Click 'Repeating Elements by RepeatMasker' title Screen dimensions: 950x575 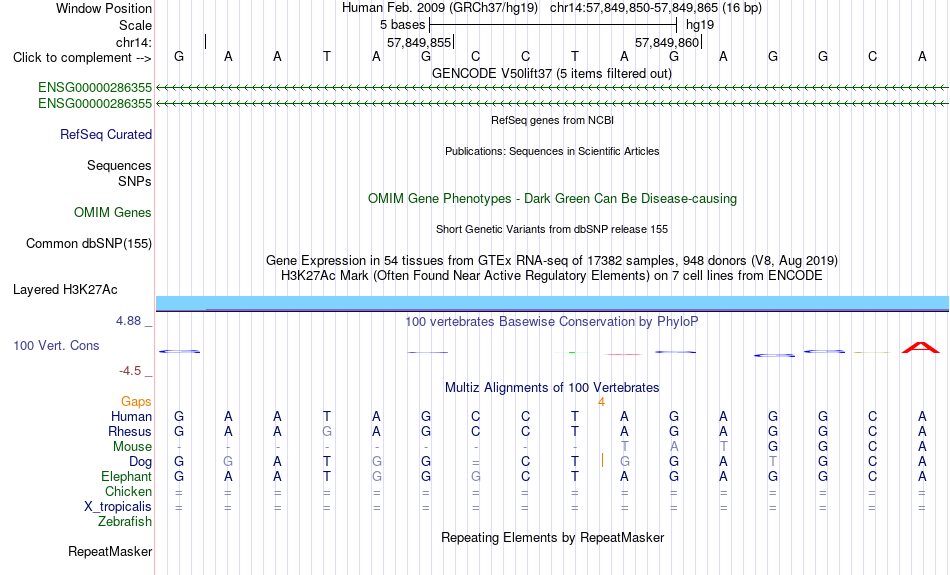(x=553, y=537)
